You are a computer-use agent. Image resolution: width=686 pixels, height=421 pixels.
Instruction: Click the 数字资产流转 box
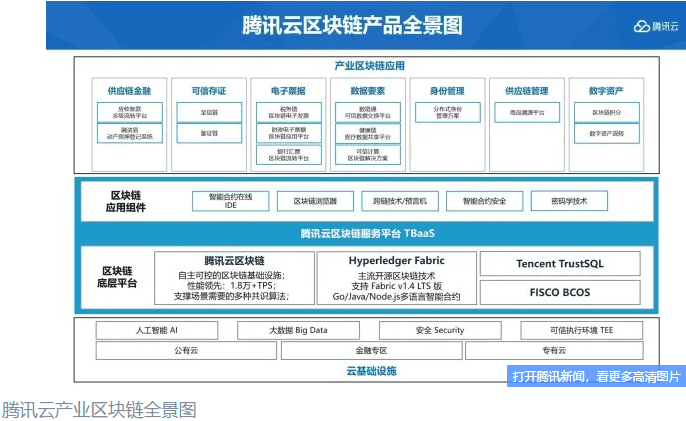607,133
